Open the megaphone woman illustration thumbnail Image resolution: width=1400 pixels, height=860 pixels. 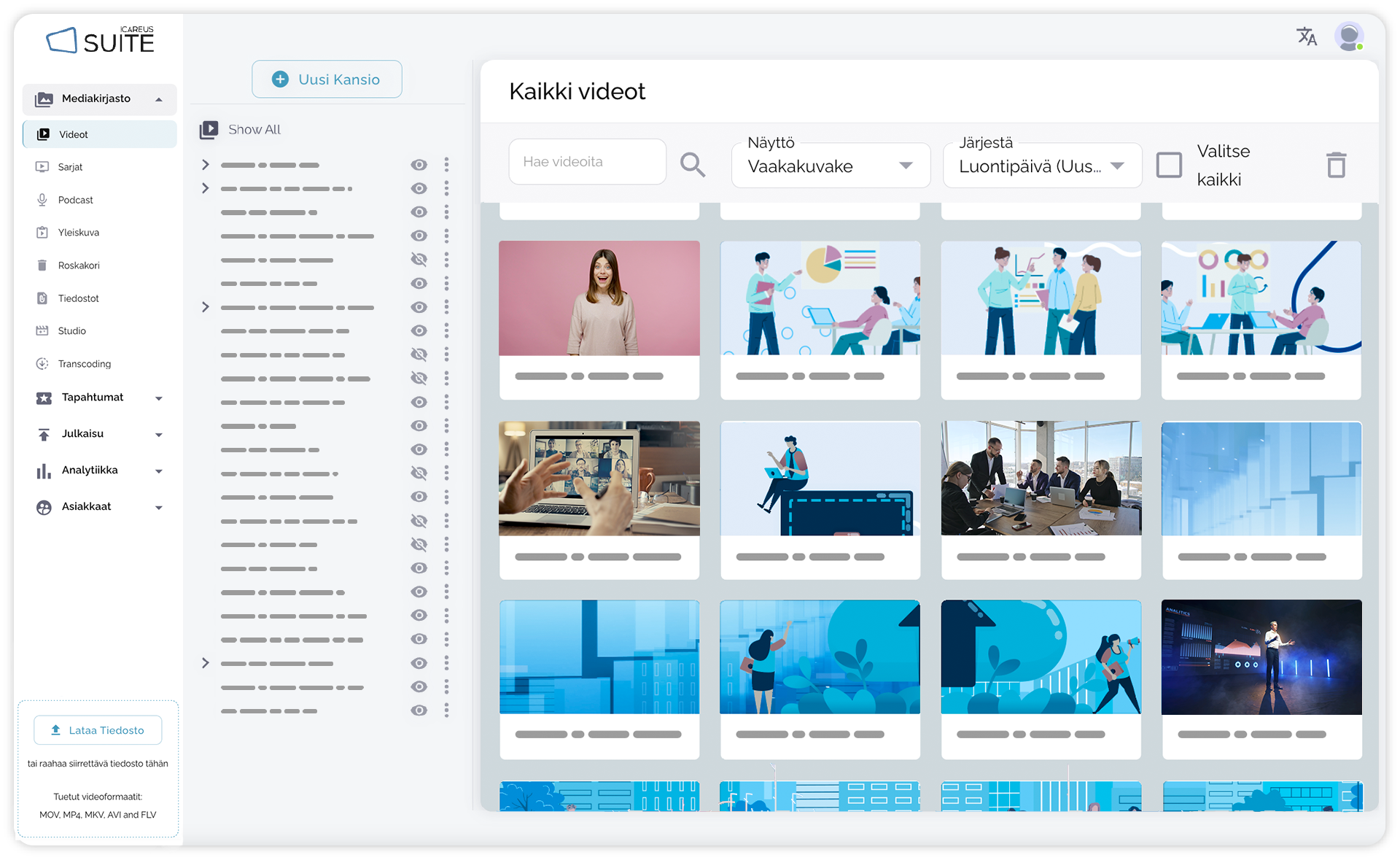click(x=1041, y=657)
